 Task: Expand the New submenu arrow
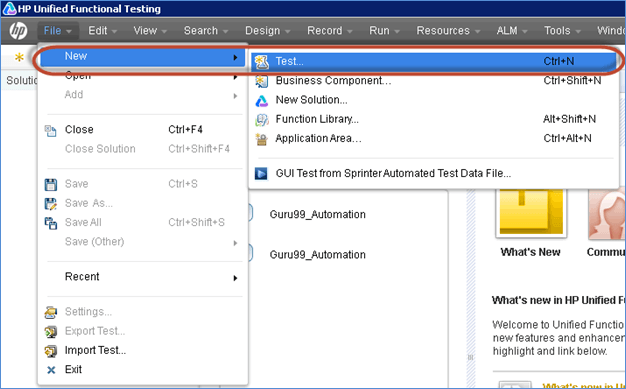click(x=235, y=58)
